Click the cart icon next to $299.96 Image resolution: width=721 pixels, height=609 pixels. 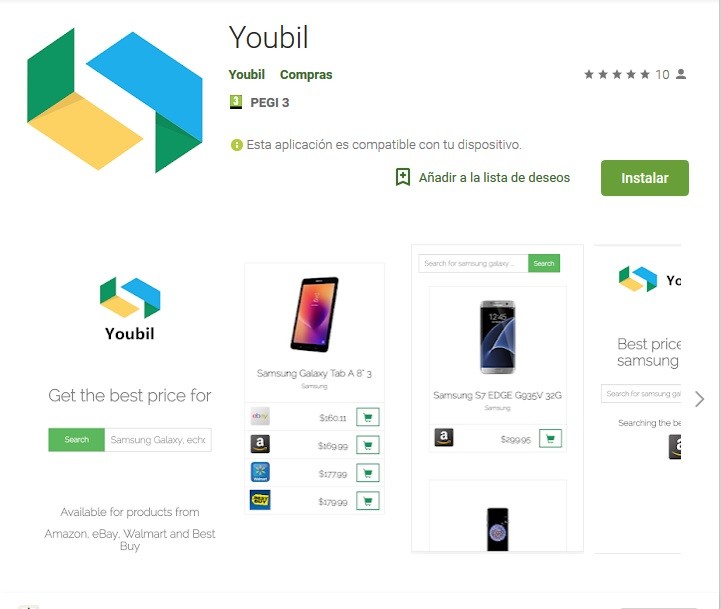pyautogui.click(x=550, y=438)
